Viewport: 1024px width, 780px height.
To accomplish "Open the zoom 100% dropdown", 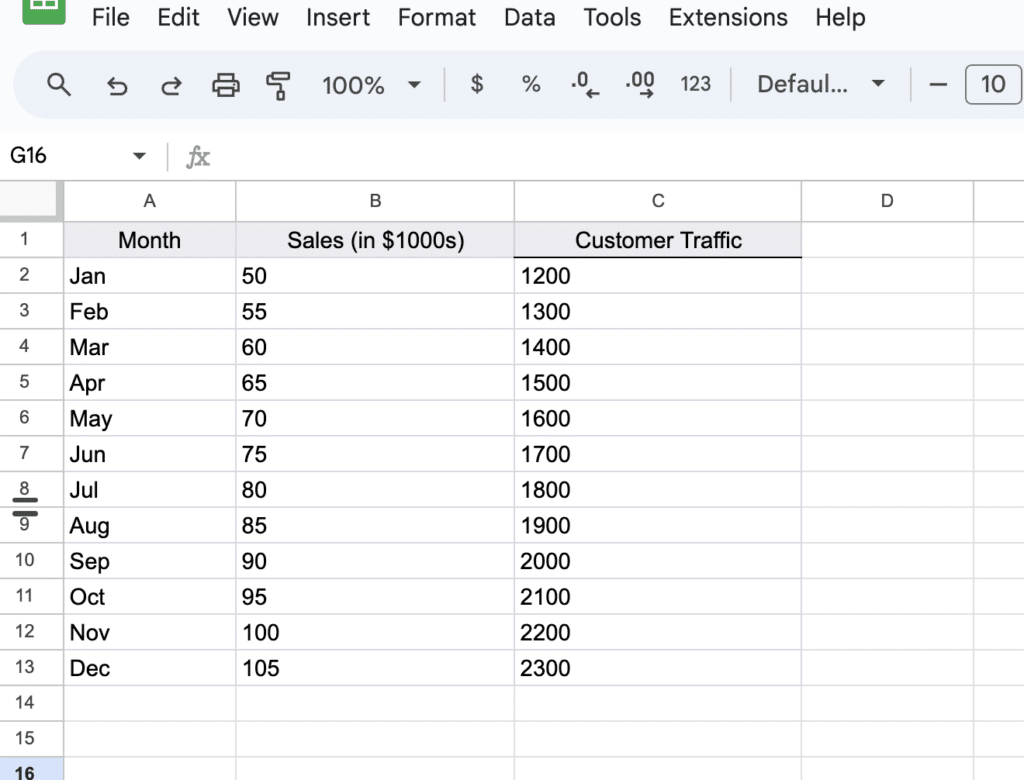I will 371,85.
